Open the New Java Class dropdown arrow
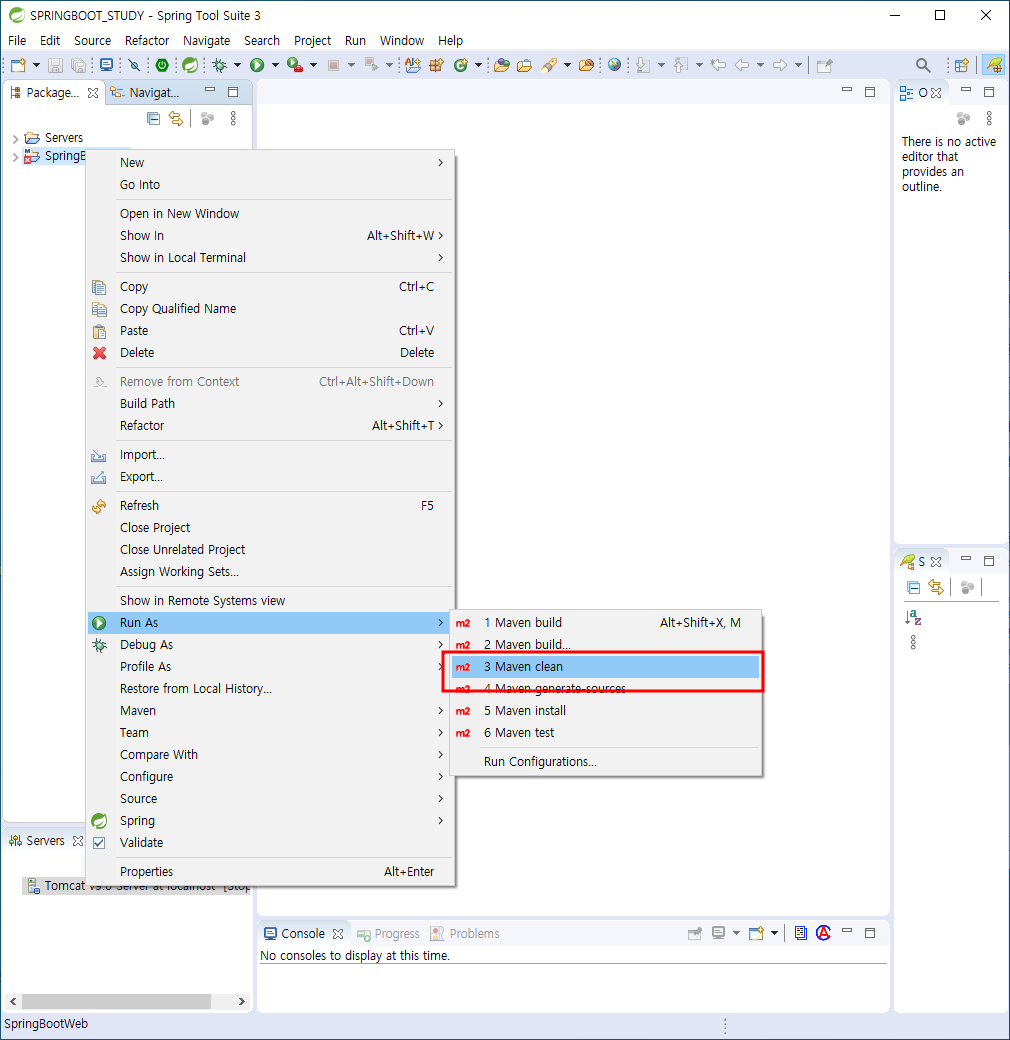The height and width of the screenshot is (1040, 1010). pyautogui.click(x=477, y=65)
